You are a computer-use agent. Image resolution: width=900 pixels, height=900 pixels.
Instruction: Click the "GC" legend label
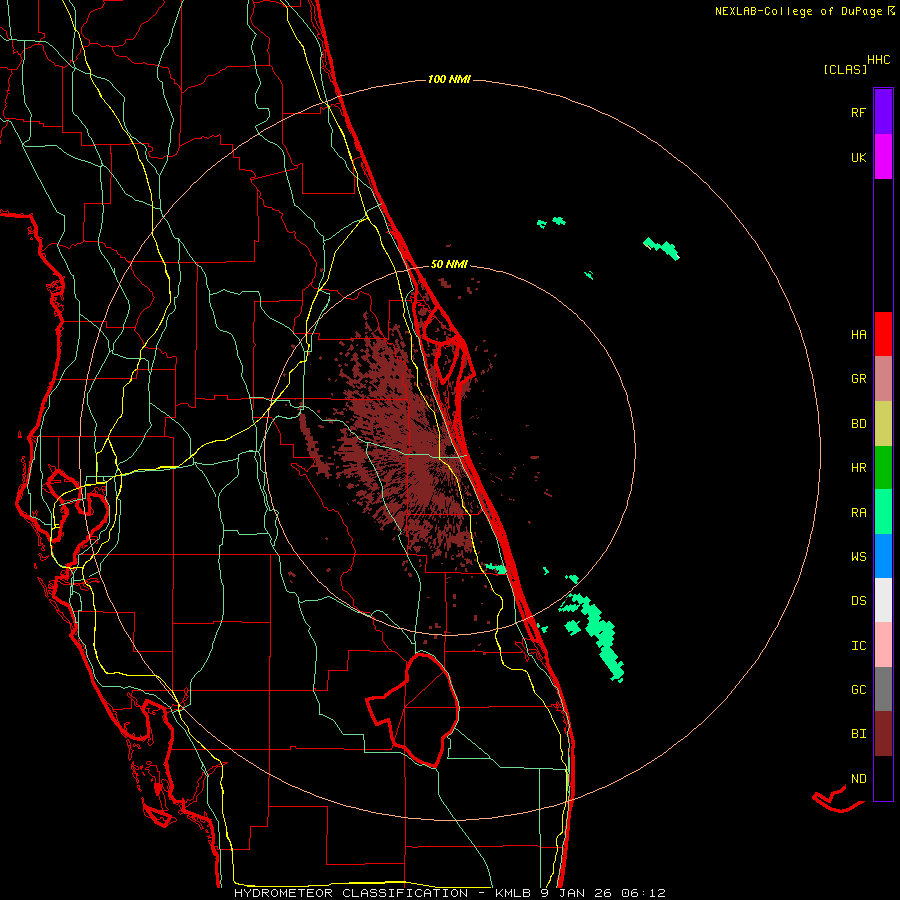(858, 690)
